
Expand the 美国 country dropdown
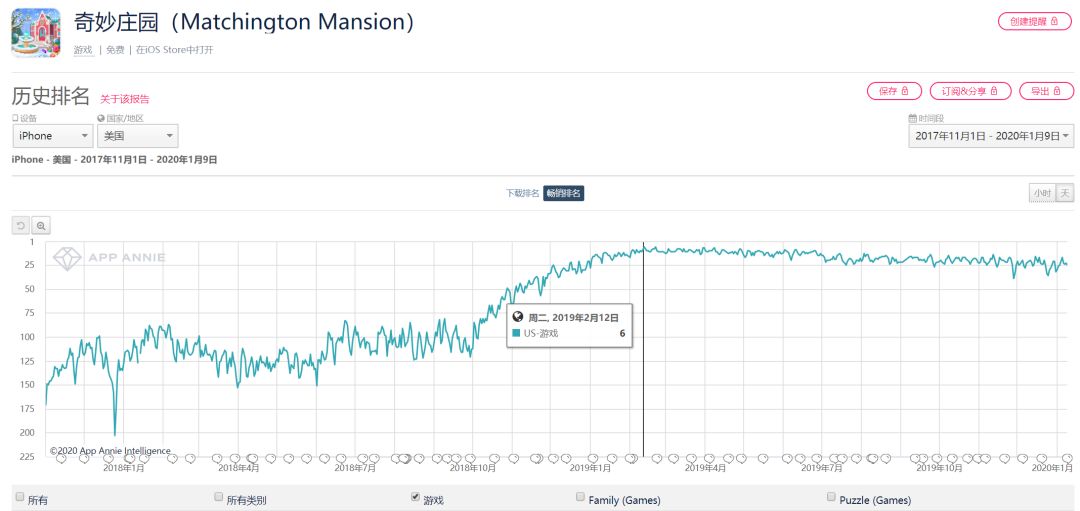pos(137,136)
